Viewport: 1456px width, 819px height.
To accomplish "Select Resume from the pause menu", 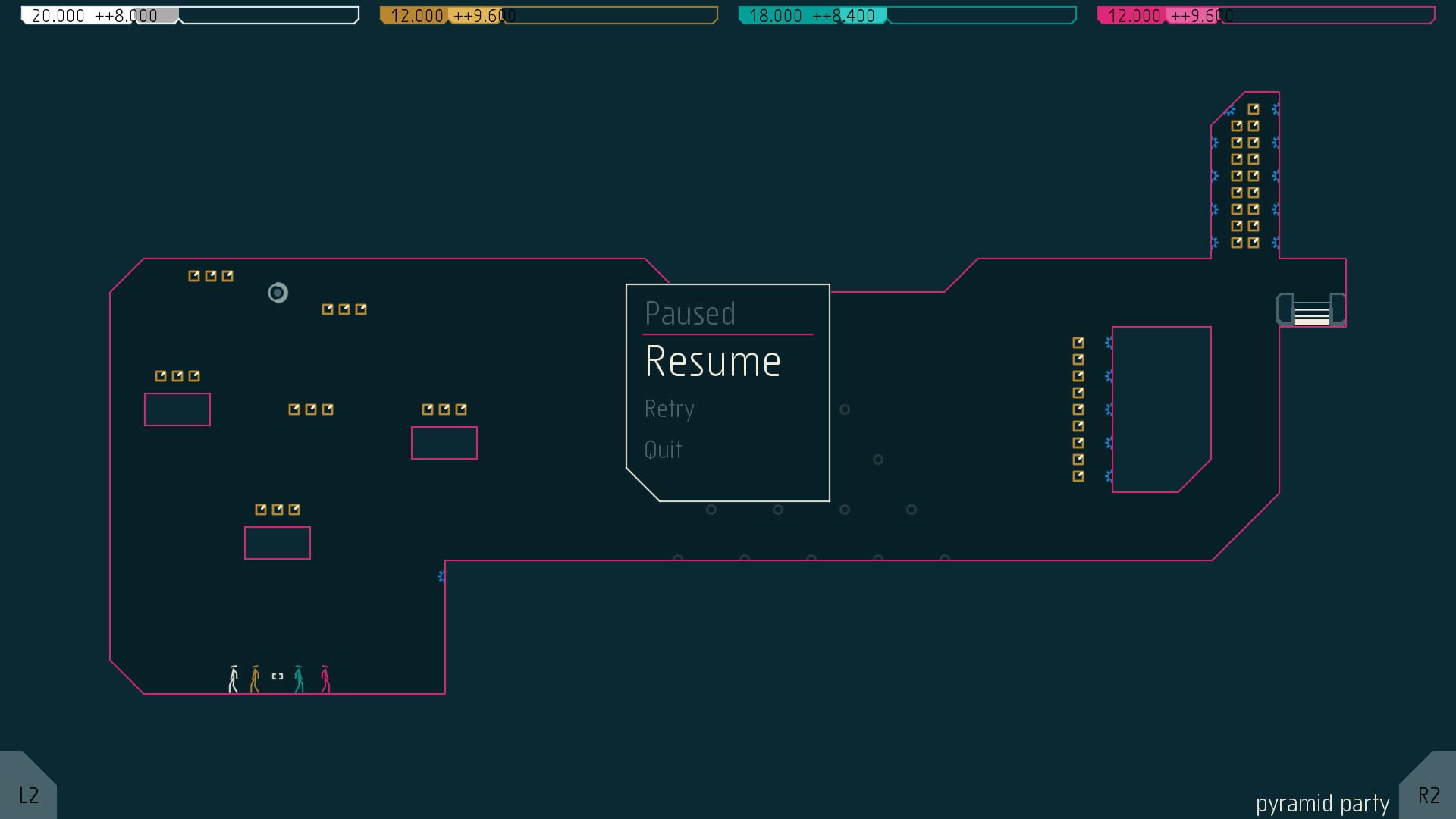I will [x=711, y=360].
